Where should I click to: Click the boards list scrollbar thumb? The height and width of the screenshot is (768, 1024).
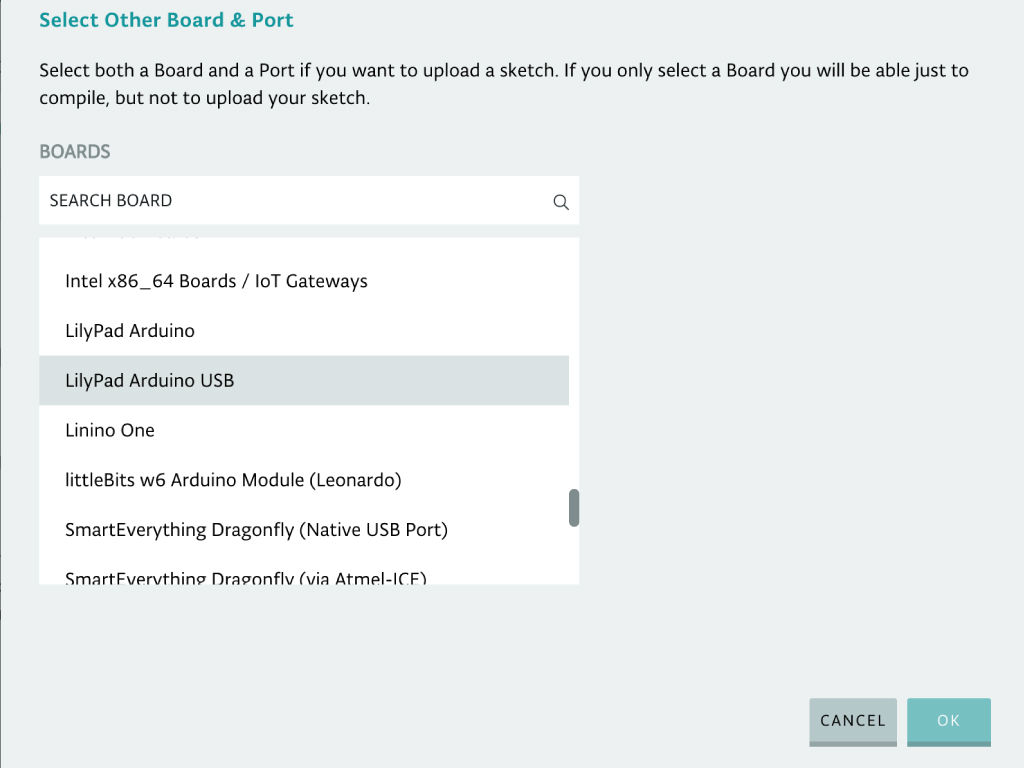[574, 507]
